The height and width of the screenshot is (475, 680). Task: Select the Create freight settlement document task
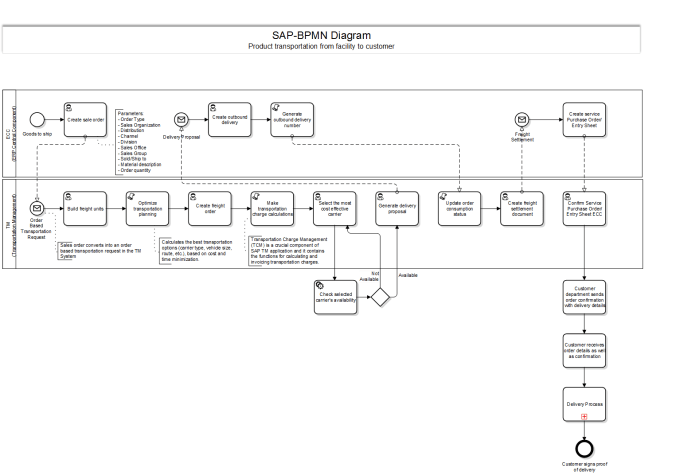pyautogui.click(x=522, y=209)
